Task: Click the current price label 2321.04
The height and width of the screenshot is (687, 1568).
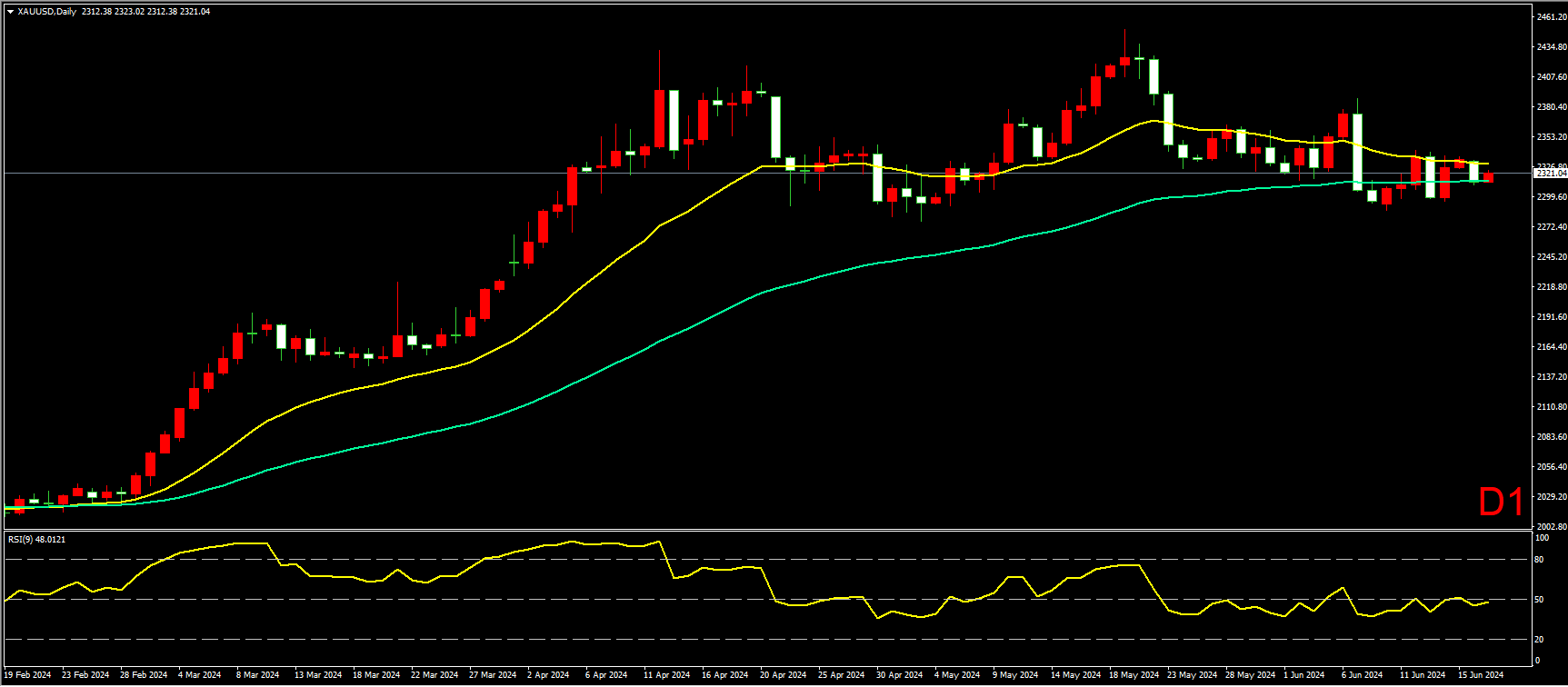Action: coord(1551,173)
